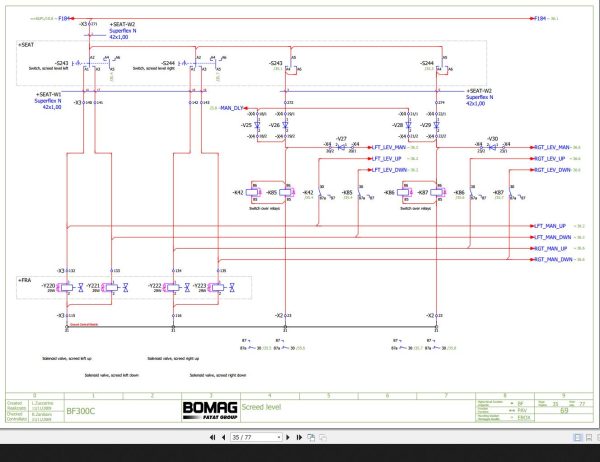Image resolution: width=600 pixels, height=462 pixels.
Task: Click the -Y223 solenoid valve label
Action: click(200, 286)
